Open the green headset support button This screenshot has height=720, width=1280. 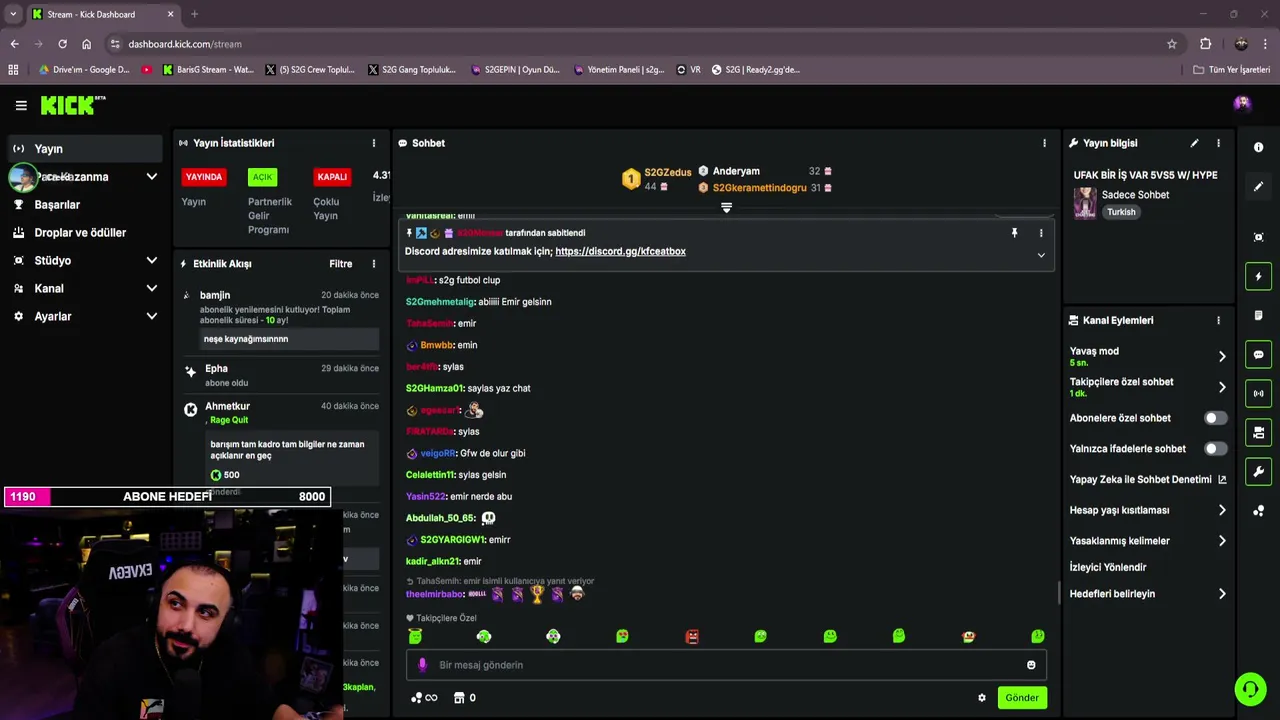tap(1249, 689)
